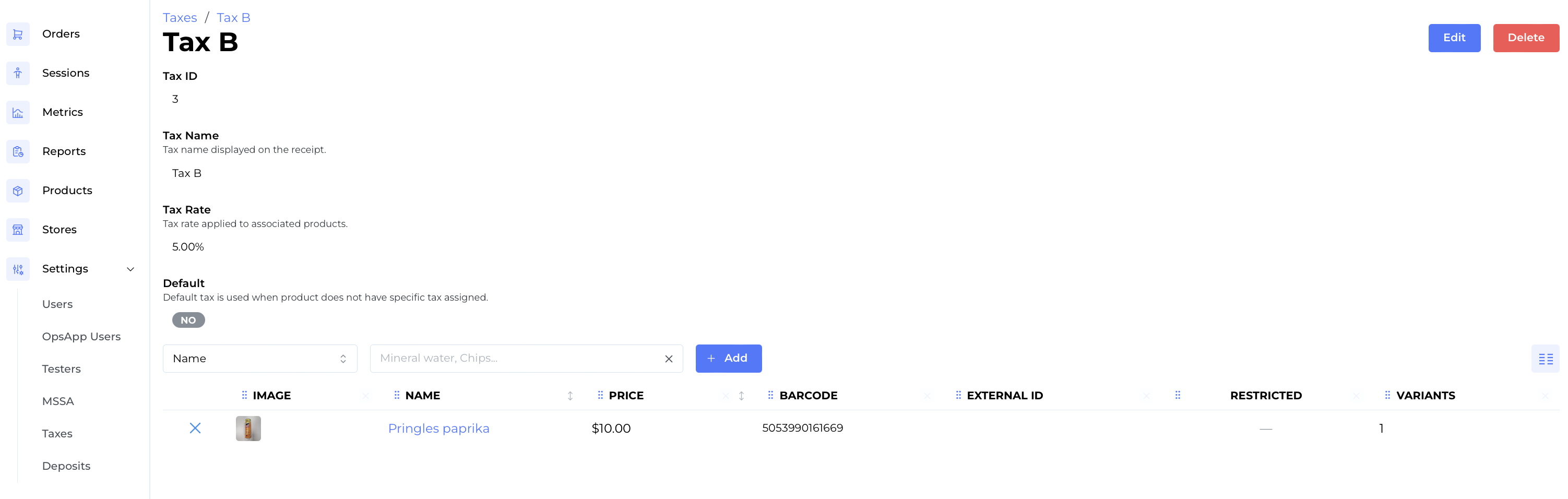The height and width of the screenshot is (499, 1568).
Task: Select the Products box icon
Action: [x=18, y=191]
